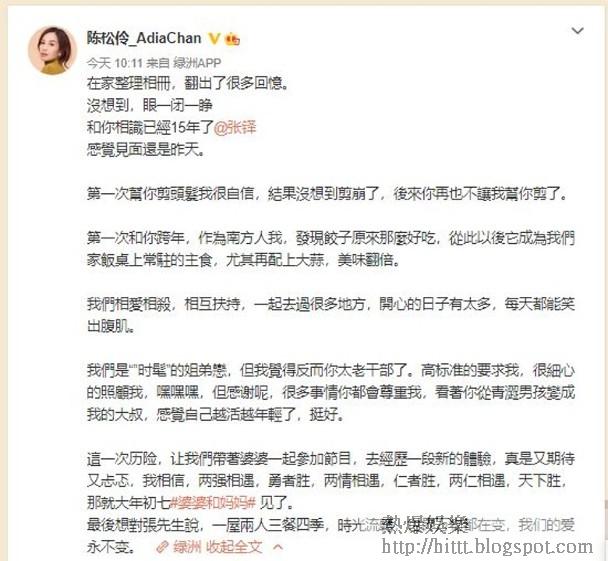Open the #婆婆和妈妈# hashtag topic
This screenshot has height=561, width=608.
click(213, 503)
